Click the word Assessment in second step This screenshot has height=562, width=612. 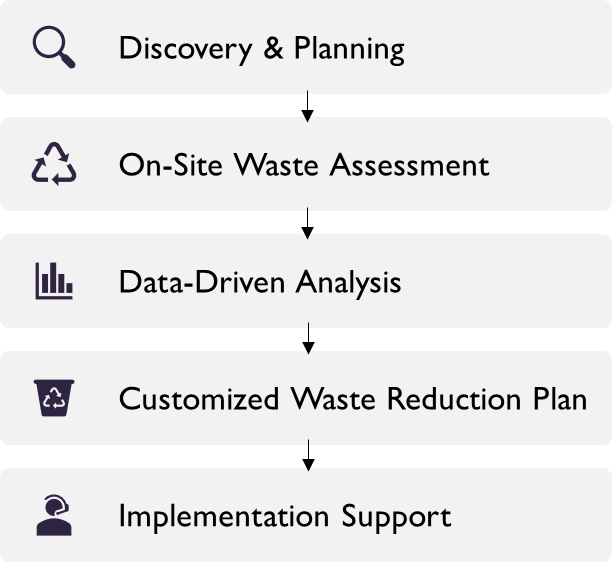coord(409,165)
